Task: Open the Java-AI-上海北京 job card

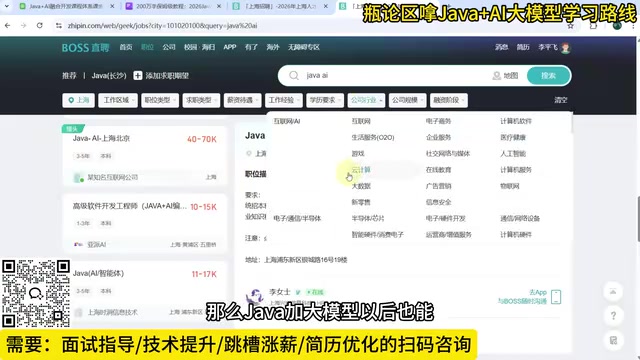Action: click(x=144, y=156)
